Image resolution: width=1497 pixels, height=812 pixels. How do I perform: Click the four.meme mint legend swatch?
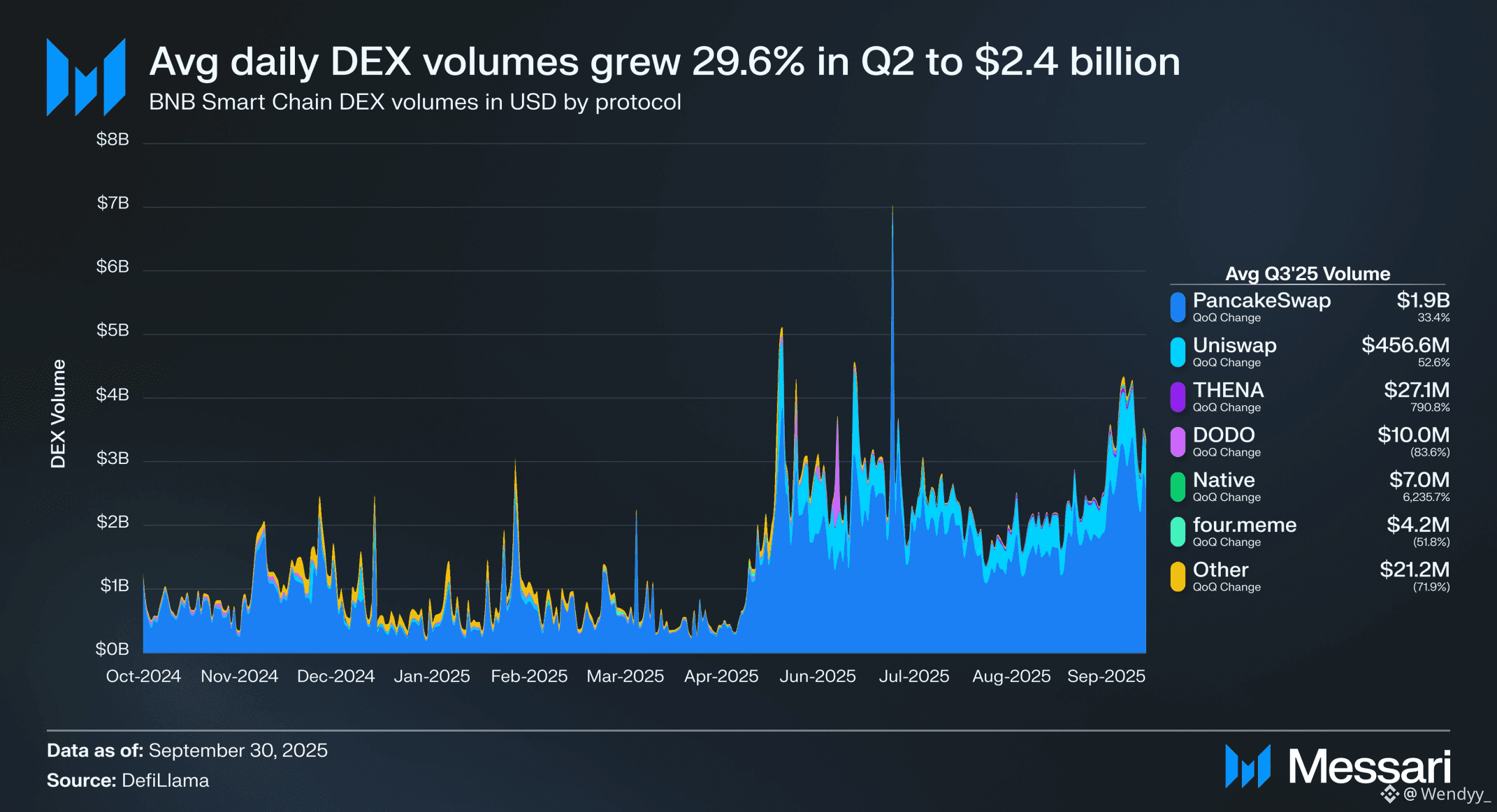1178,532
